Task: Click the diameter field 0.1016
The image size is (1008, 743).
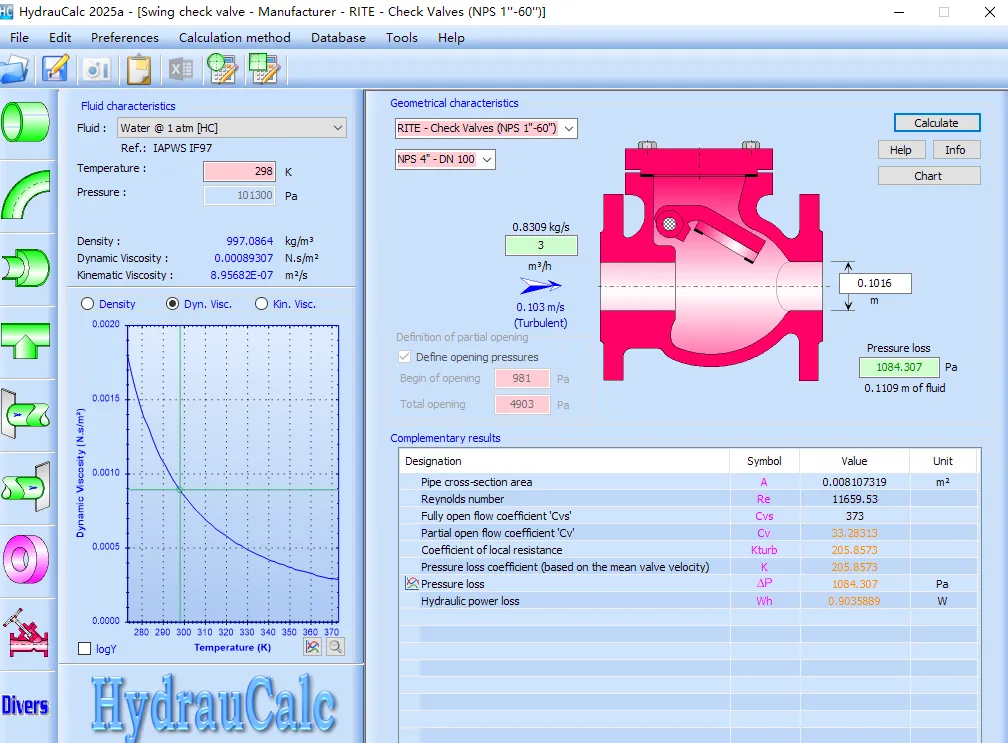Action: tap(875, 283)
